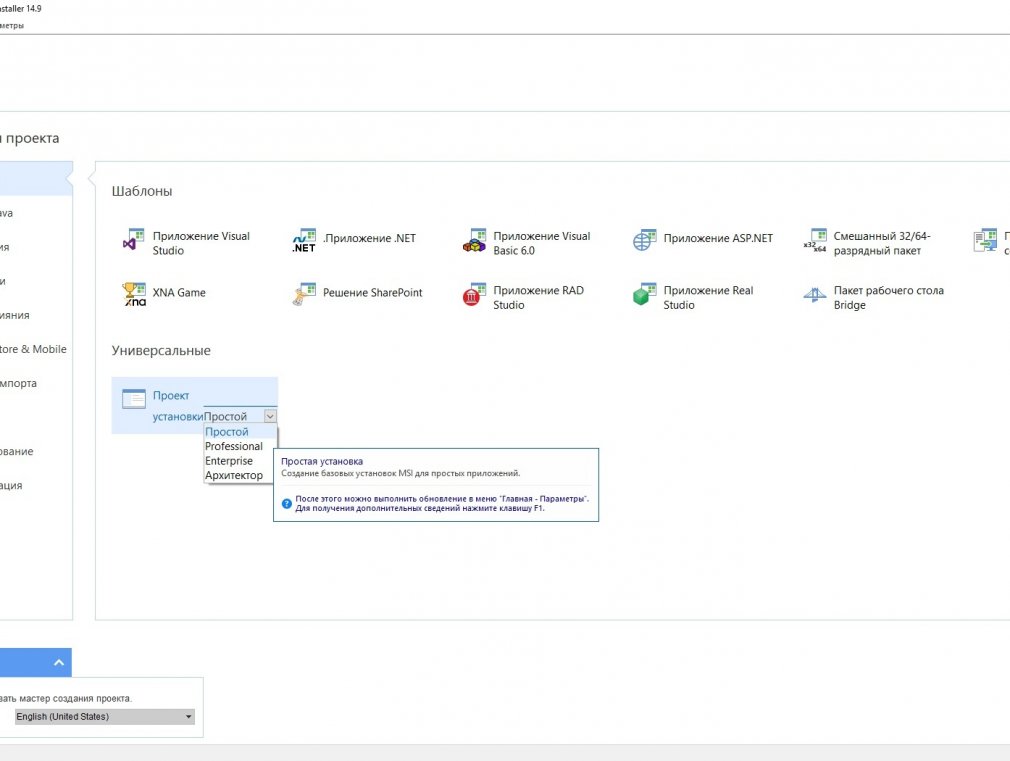1010x761 pixels.
Task: Select the Real Studio application icon
Action: point(644,294)
